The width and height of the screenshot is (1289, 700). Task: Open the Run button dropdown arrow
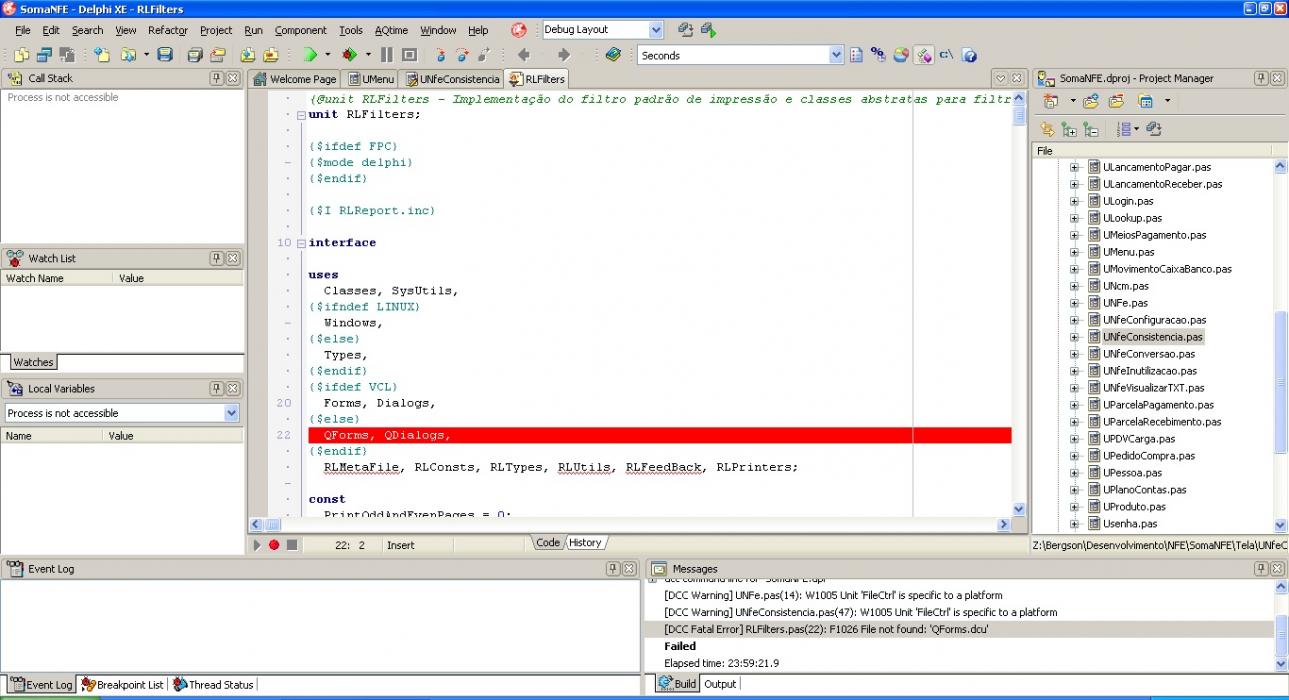(x=328, y=55)
